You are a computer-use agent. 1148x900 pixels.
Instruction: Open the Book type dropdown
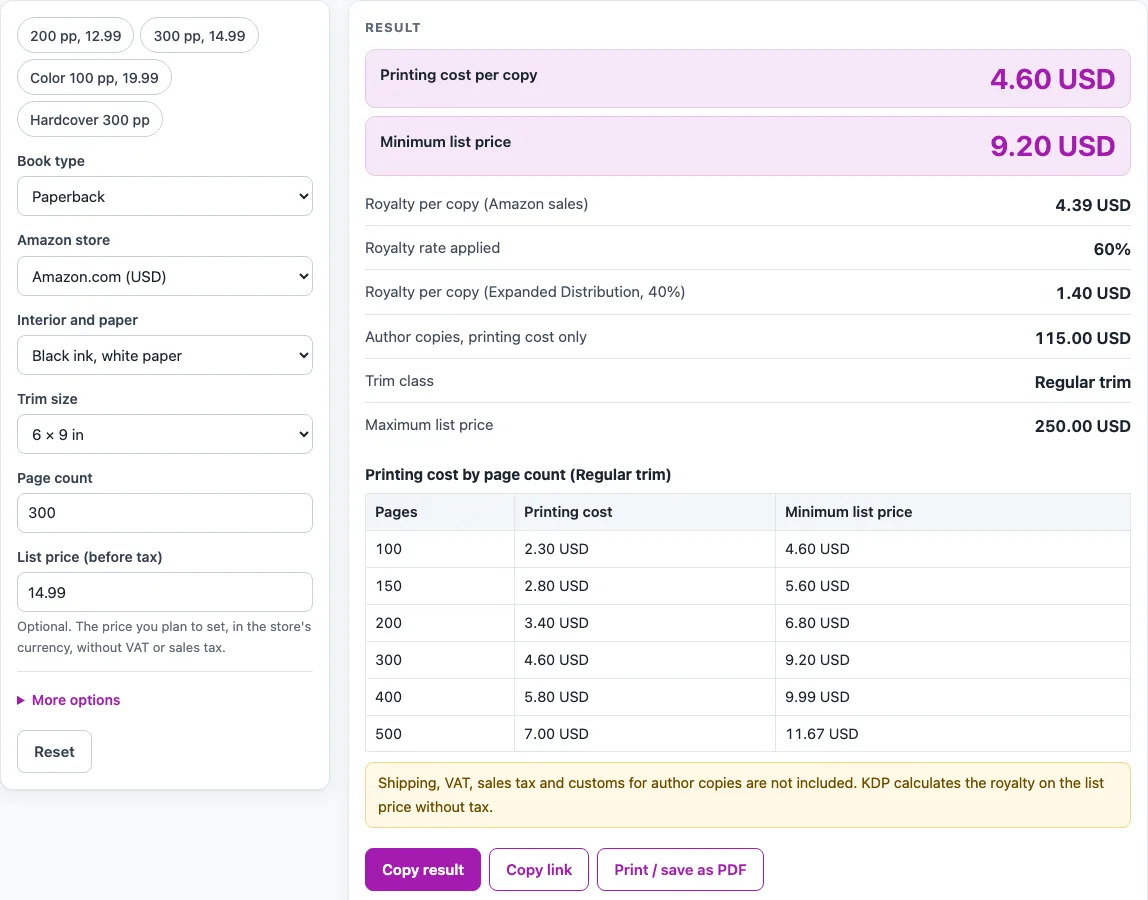pyautogui.click(x=165, y=196)
